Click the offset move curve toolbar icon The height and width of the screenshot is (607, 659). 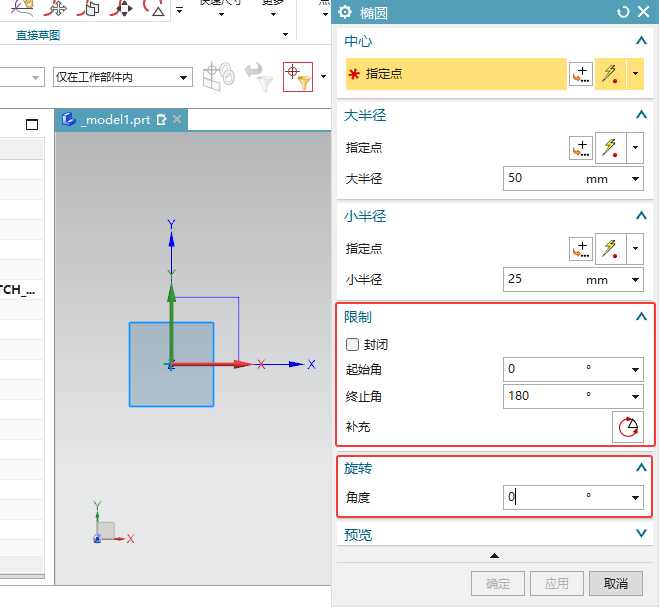[x=88, y=8]
